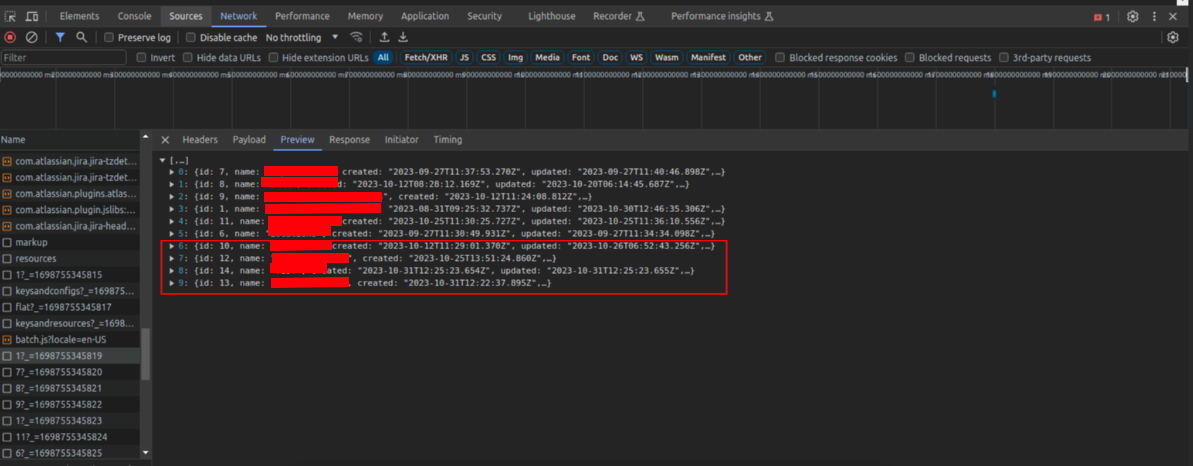Click the blue timeline overview request marker

pyautogui.click(x=994, y=94)
